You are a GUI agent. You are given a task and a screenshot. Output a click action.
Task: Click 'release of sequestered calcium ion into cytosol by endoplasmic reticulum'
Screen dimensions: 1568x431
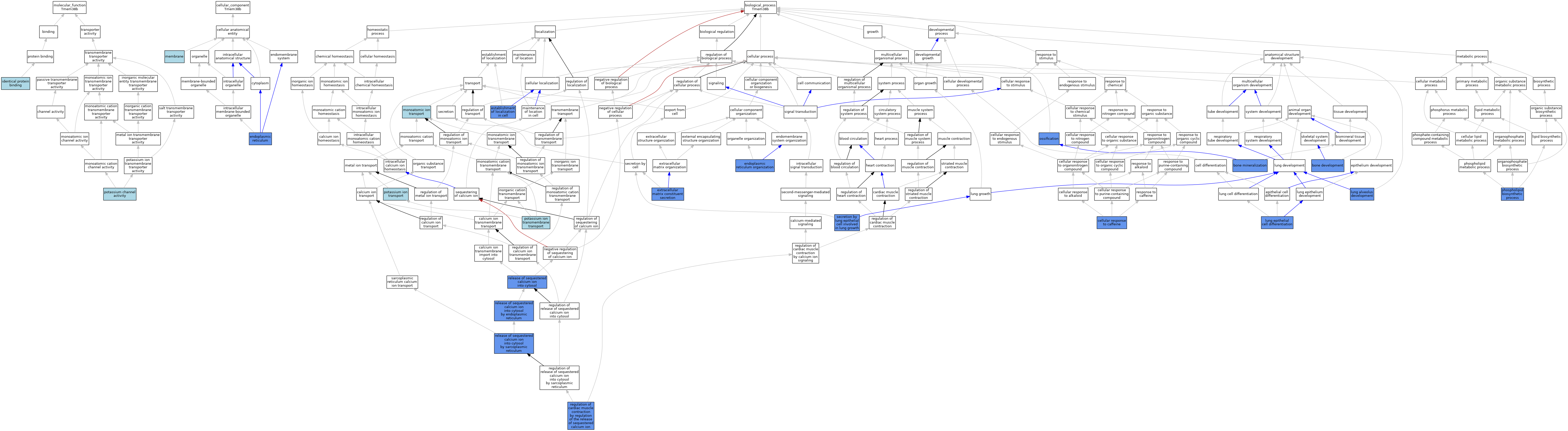(x=514, y=311)
